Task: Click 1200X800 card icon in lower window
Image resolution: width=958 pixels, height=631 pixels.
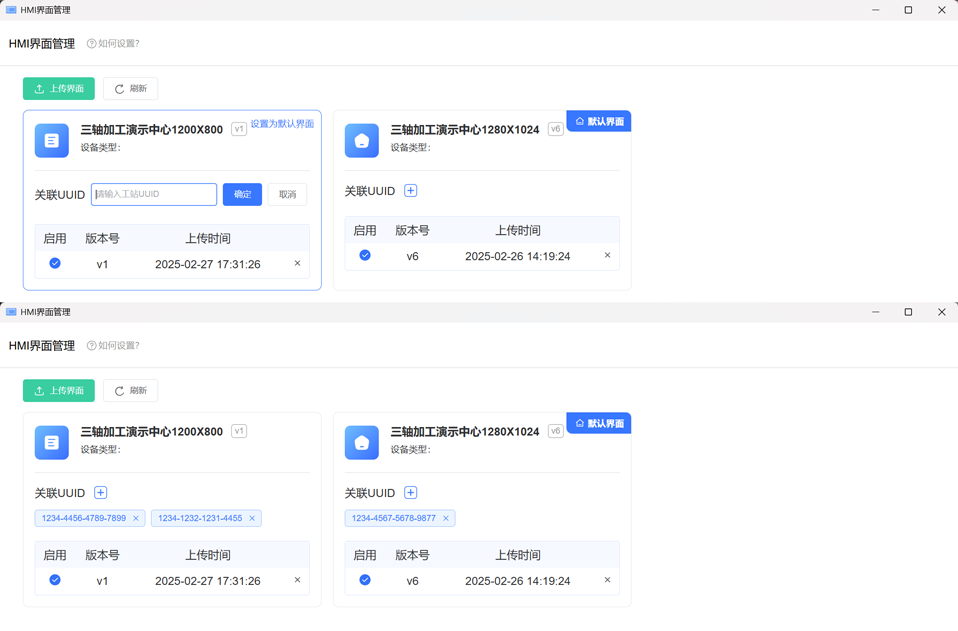Action: pyautogui.click(x=52, y=443)
